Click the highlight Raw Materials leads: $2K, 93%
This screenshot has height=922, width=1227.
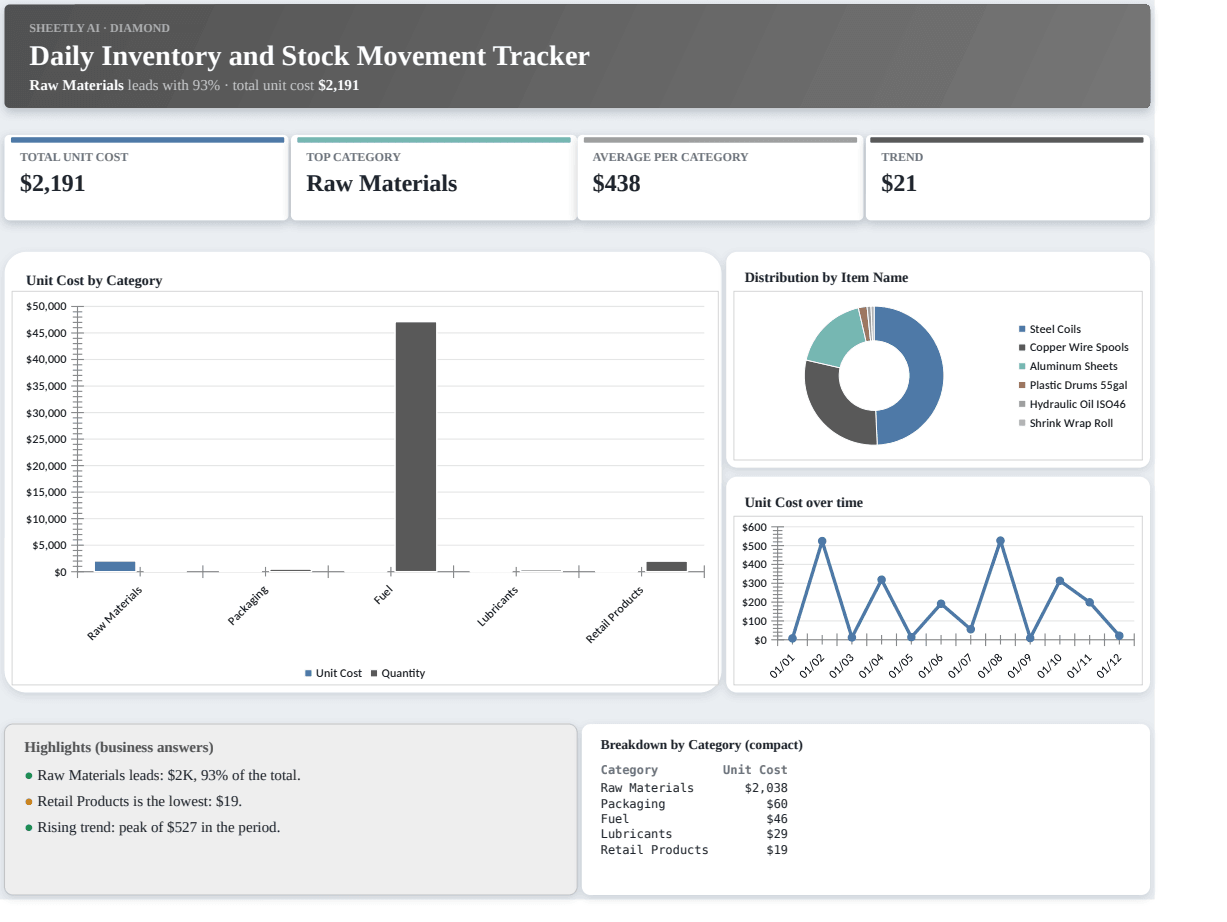[x=169, y=775]
